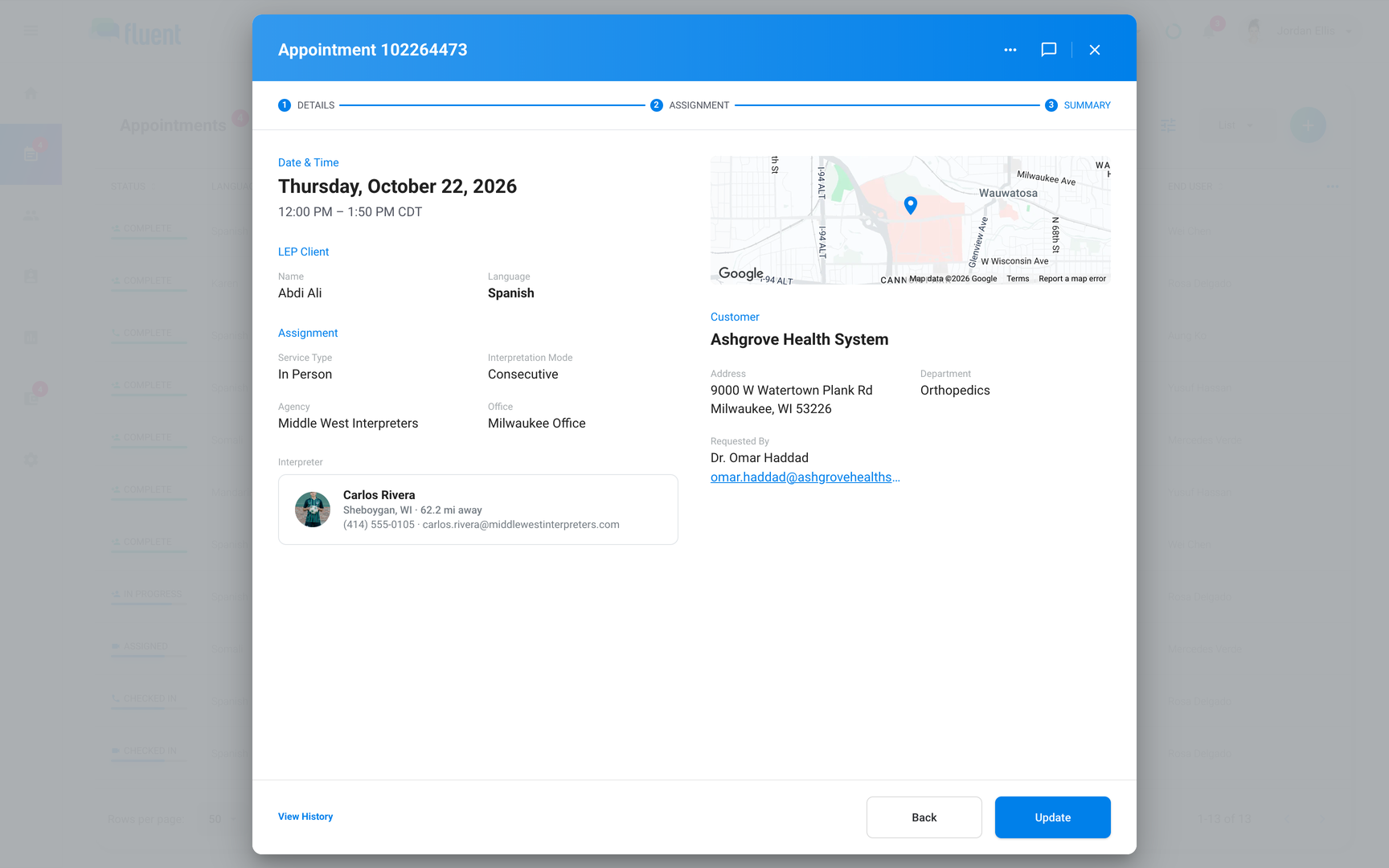This screenshot has width=1389, height=868.
Task: Click the Ashgrove Health System customer name
Action: point(800,339)
